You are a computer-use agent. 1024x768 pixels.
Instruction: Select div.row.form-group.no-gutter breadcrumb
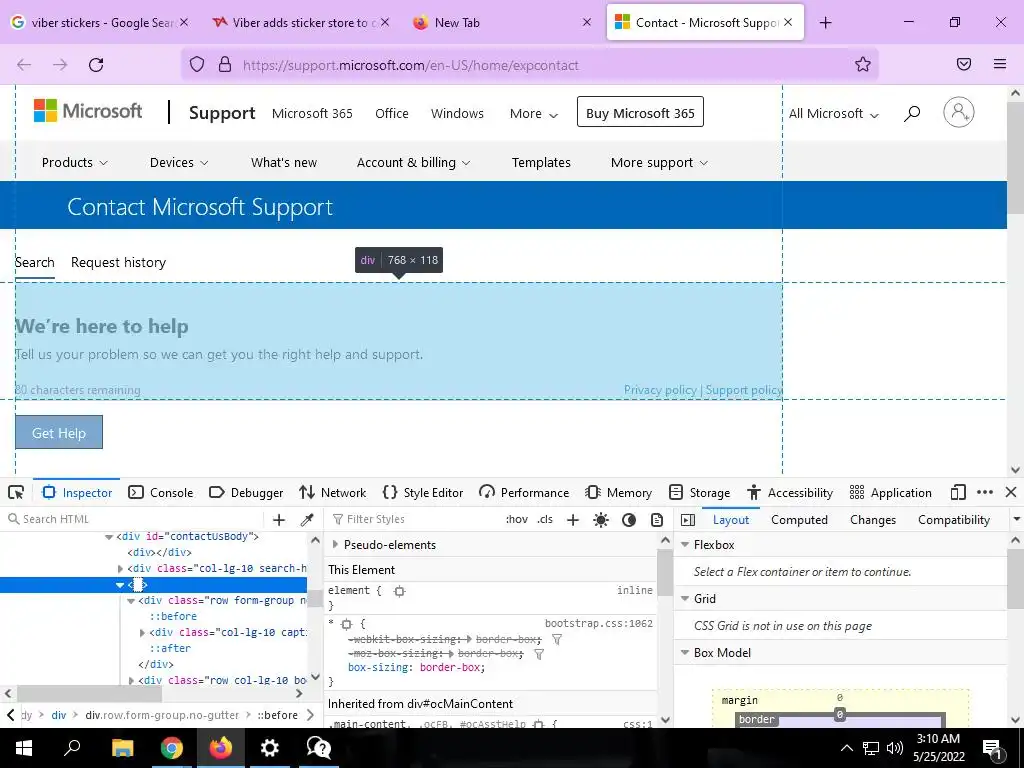point(162,715)
